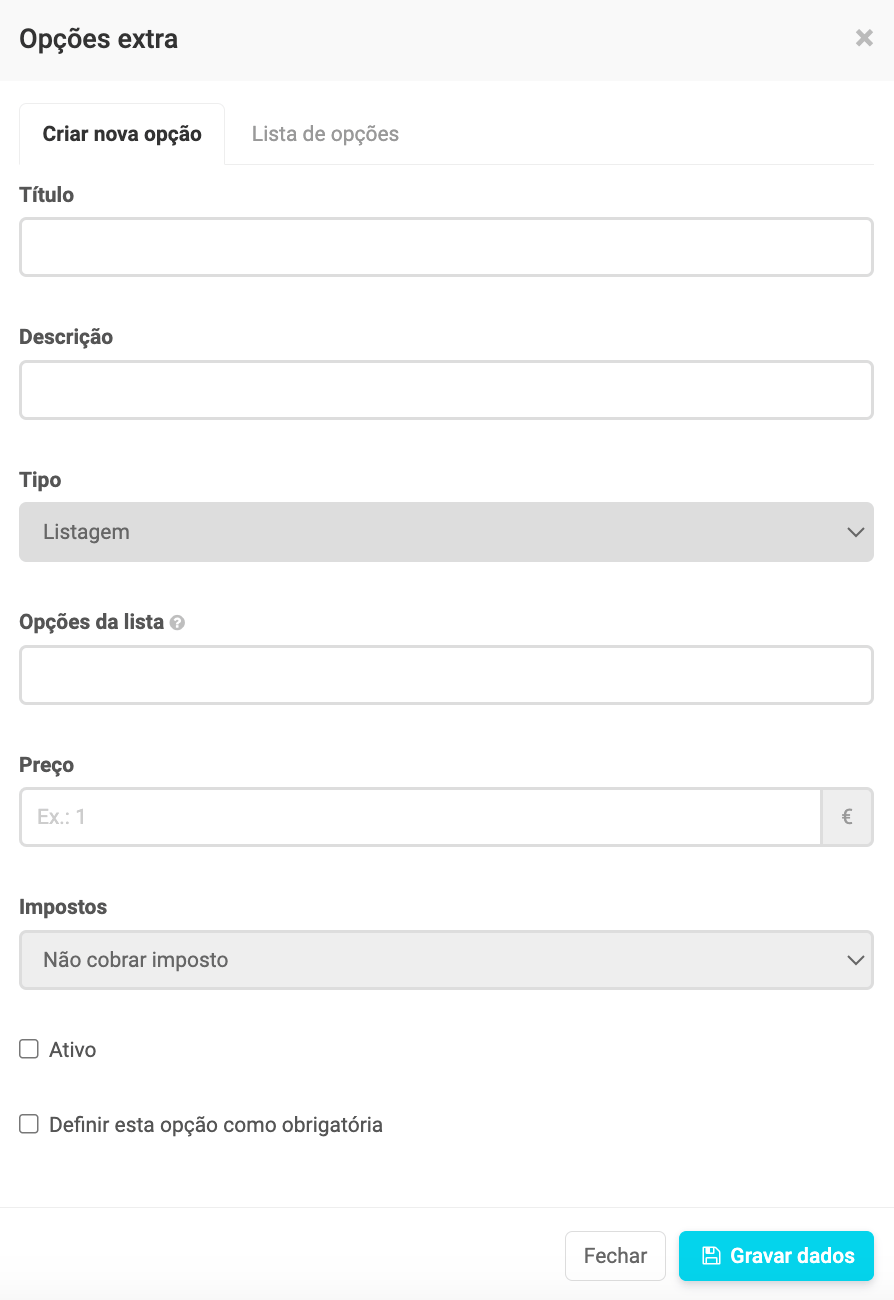894x1300 pixels.
Task: Switch to the Lista de opções tab
Action: point(325,134)
